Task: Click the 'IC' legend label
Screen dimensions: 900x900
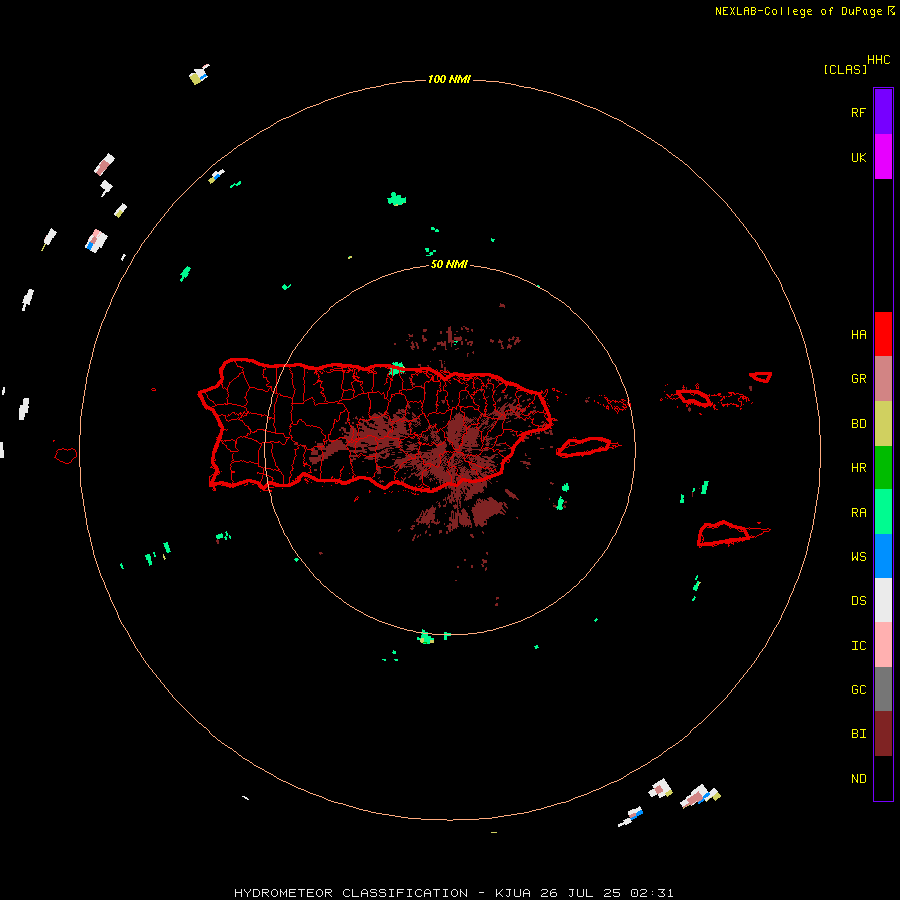Action: [858, 646]
